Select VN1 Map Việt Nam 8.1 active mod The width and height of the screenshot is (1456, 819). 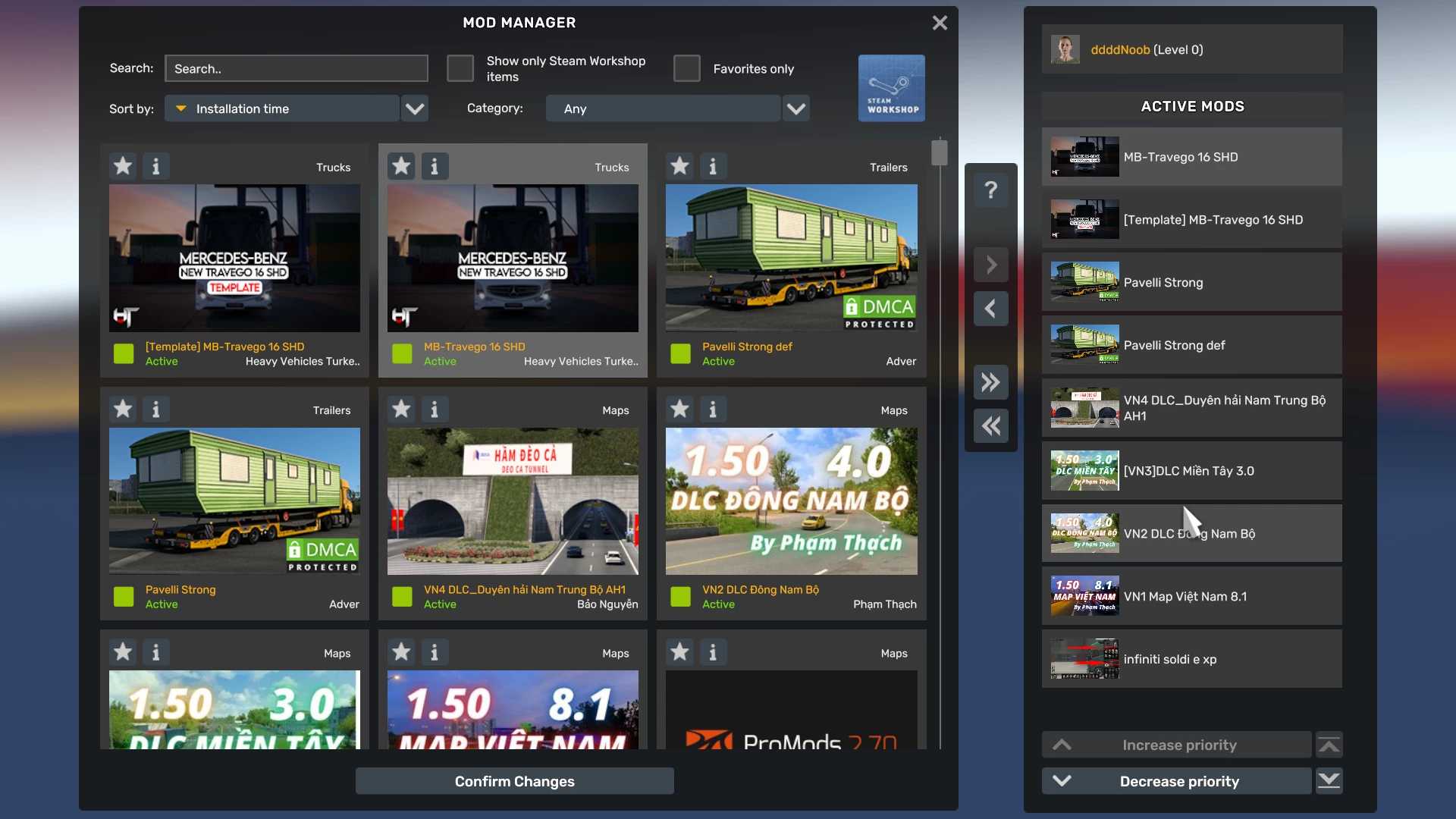point(1191,596)
